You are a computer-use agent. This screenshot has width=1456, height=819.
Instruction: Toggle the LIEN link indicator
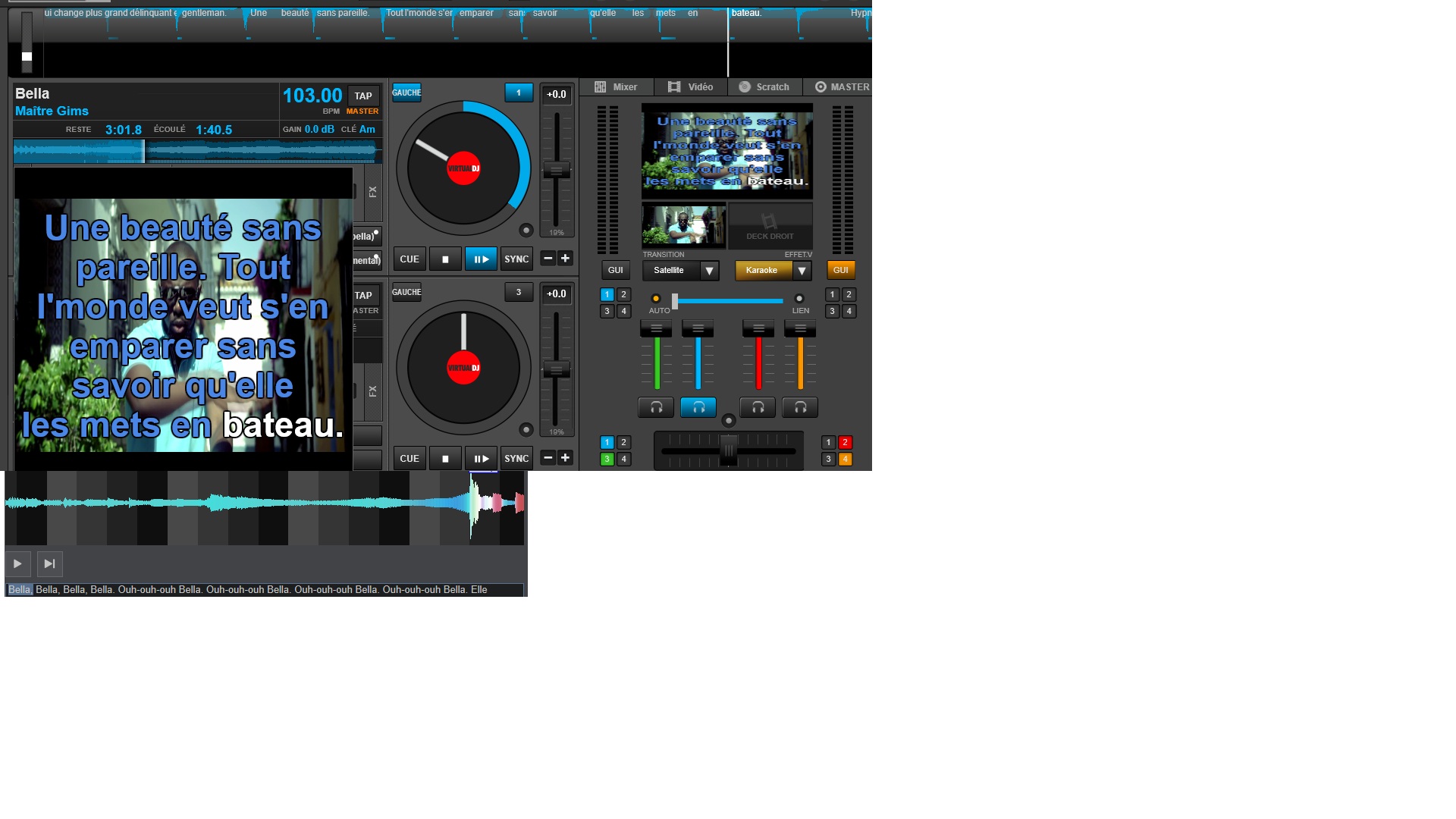799,299
